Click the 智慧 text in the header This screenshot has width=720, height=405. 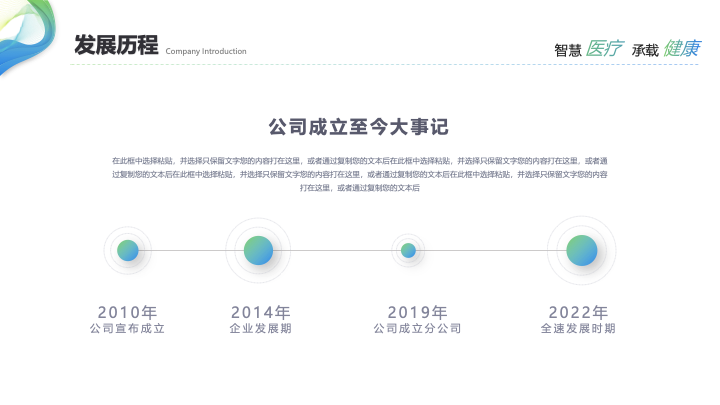[x=568, y=50]
